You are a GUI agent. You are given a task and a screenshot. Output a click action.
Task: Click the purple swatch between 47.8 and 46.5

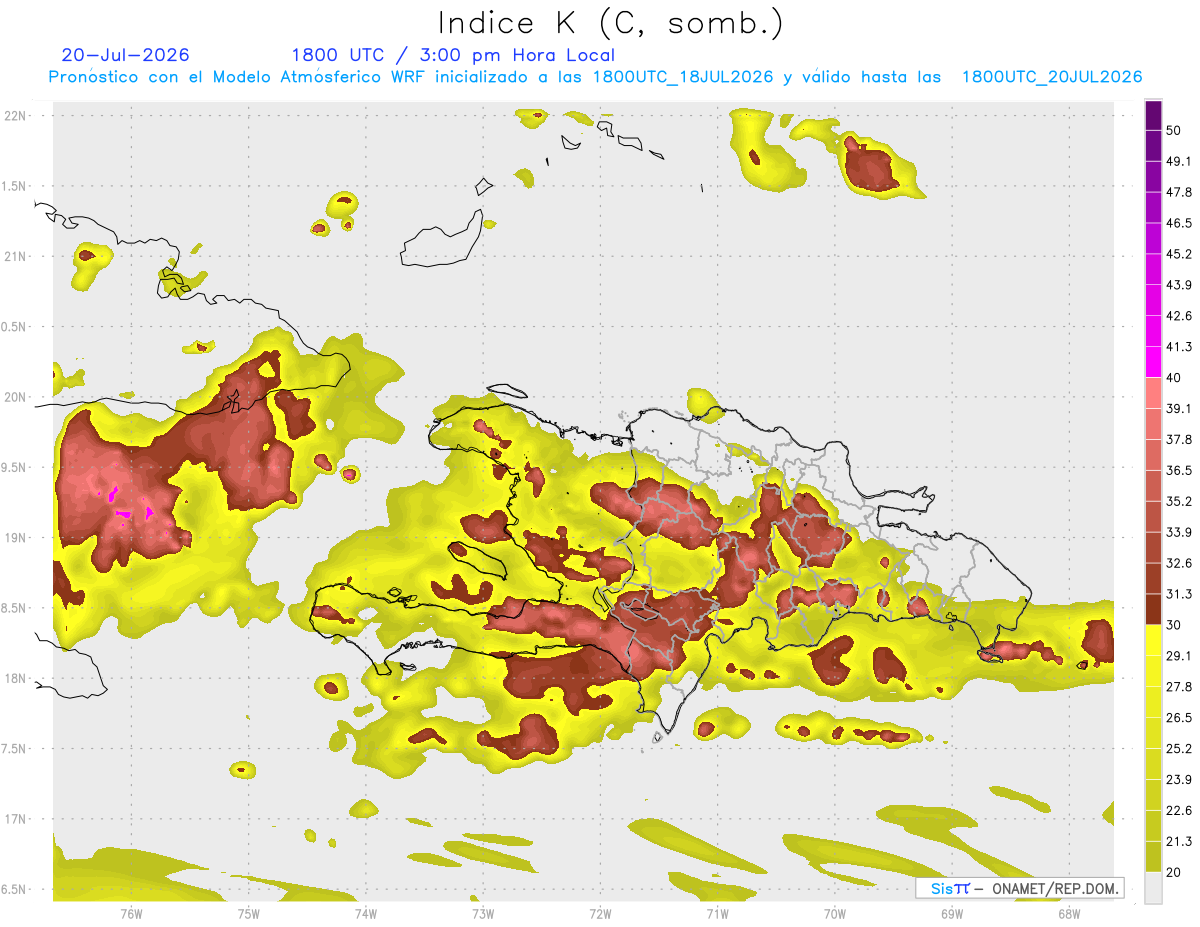(1153, 208)
